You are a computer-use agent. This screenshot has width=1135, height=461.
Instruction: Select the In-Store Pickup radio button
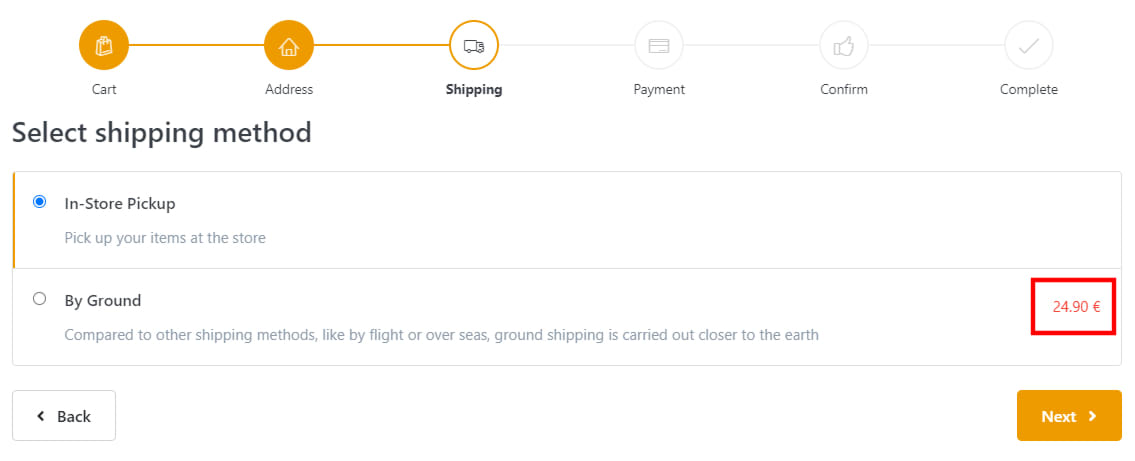click(x=39, y=201)
